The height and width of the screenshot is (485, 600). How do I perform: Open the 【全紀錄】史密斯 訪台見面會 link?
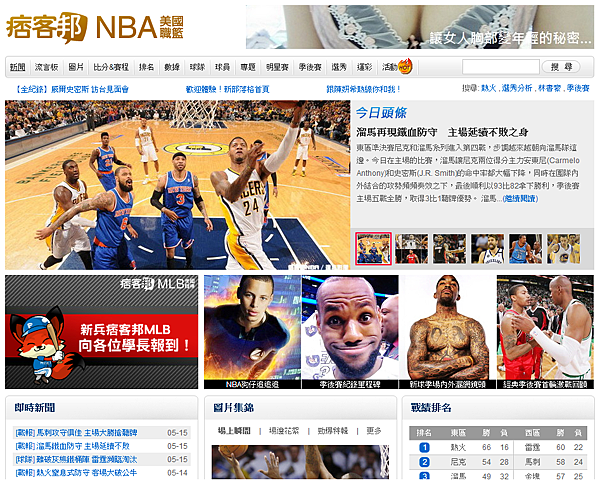pyautogui.click(x=72, y=89)
